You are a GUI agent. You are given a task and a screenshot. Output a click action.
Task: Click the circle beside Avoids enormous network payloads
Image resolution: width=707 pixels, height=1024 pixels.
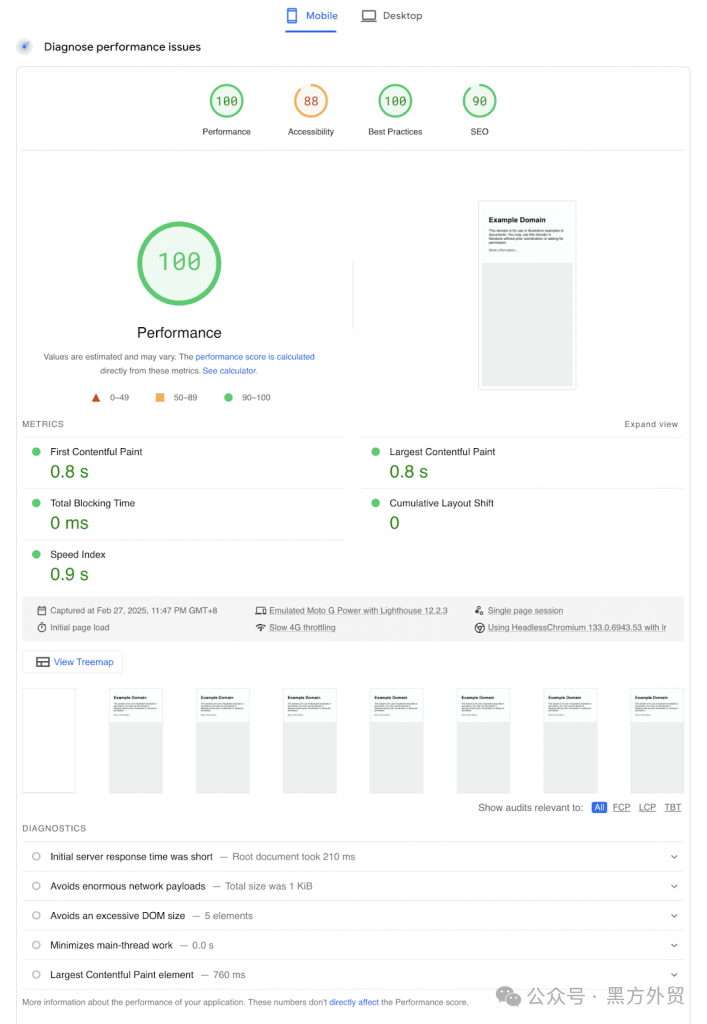click(x=36, y=886)
